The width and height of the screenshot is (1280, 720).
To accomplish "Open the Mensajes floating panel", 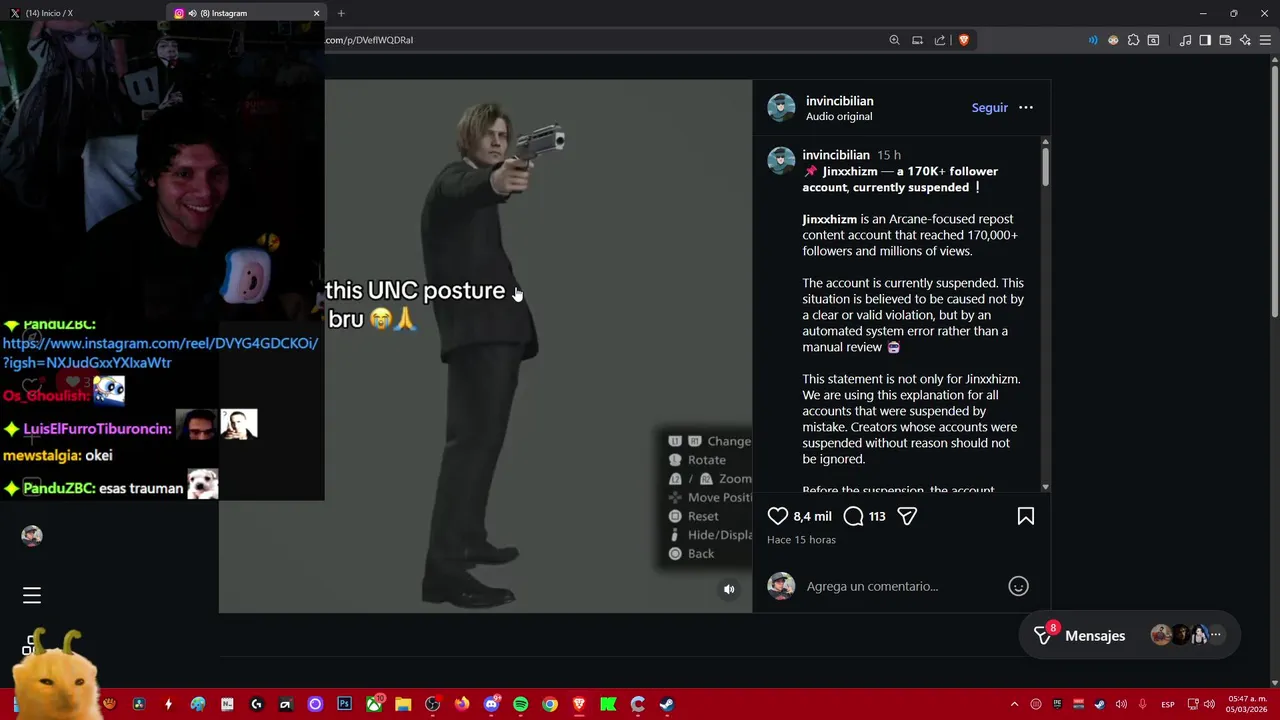I will (1130, 635).
